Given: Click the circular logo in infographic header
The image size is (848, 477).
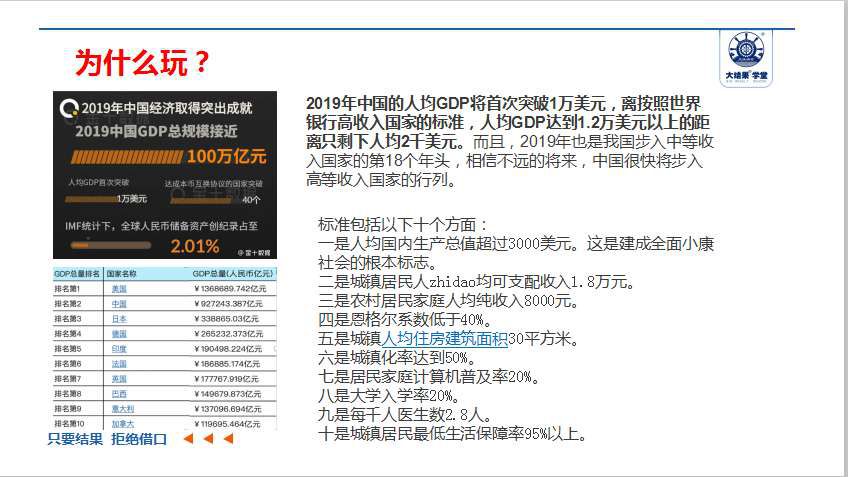Looking at the screenshot, I should click(67, 108).
